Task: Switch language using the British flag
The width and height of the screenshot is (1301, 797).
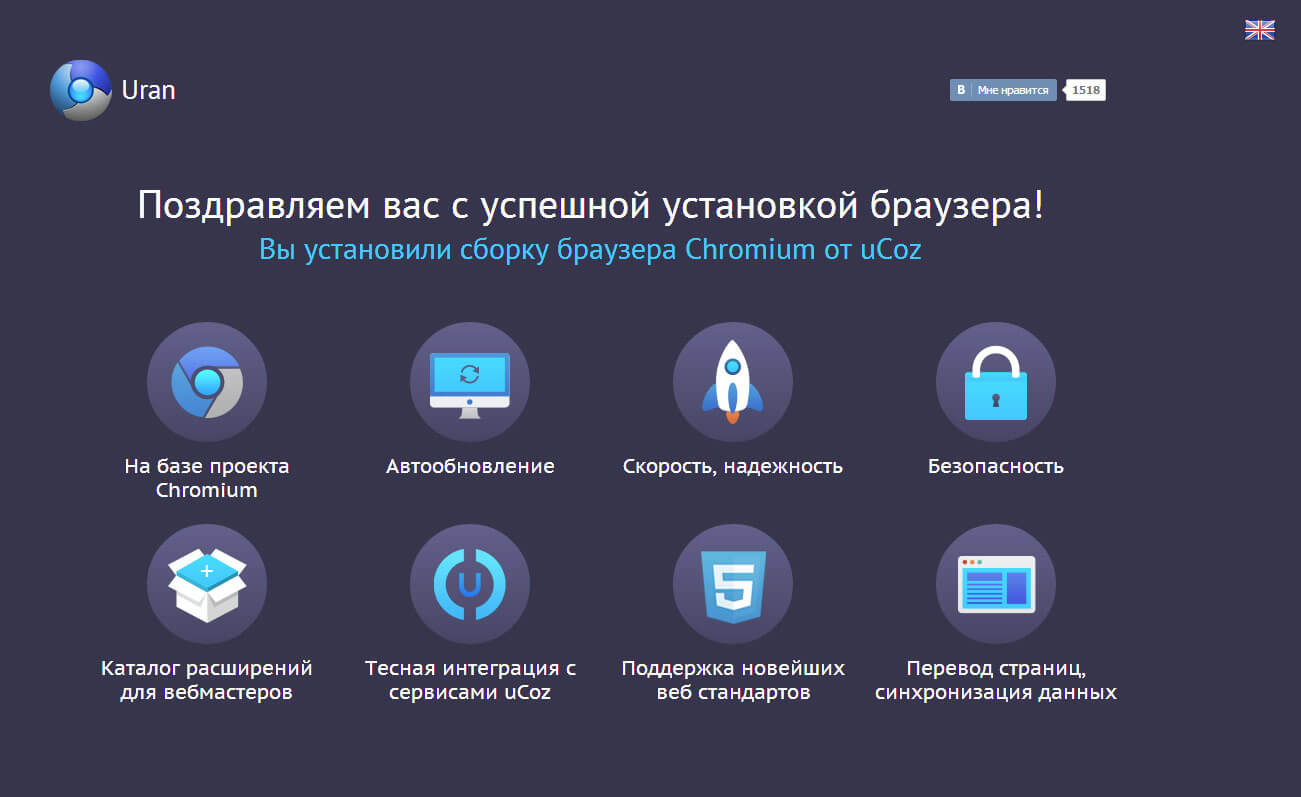Action: click(x=1259, y=30)
